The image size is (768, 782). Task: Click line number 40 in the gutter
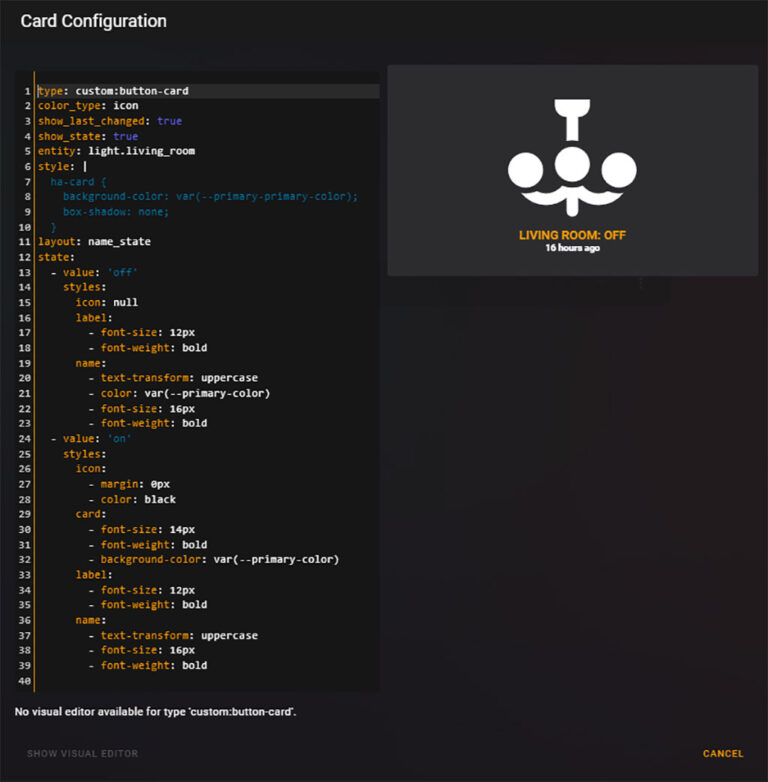click(25, 681)
